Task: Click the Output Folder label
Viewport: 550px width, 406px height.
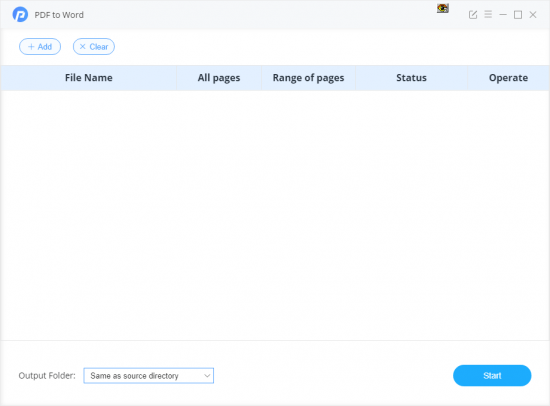Action: click(x=47, y=376)
